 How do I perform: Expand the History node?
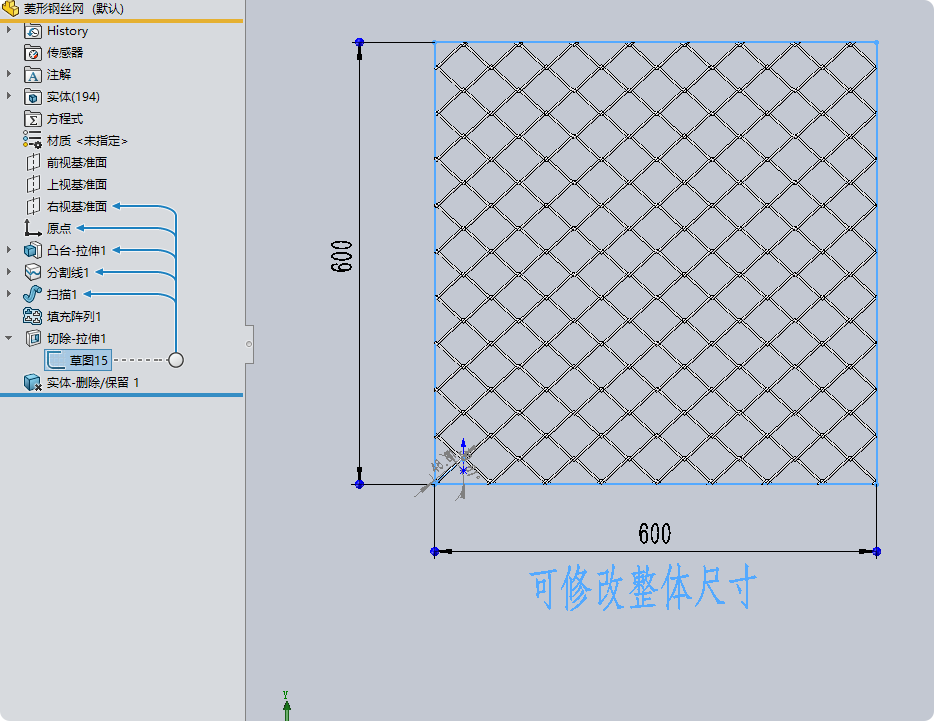(x=8, y=30)
